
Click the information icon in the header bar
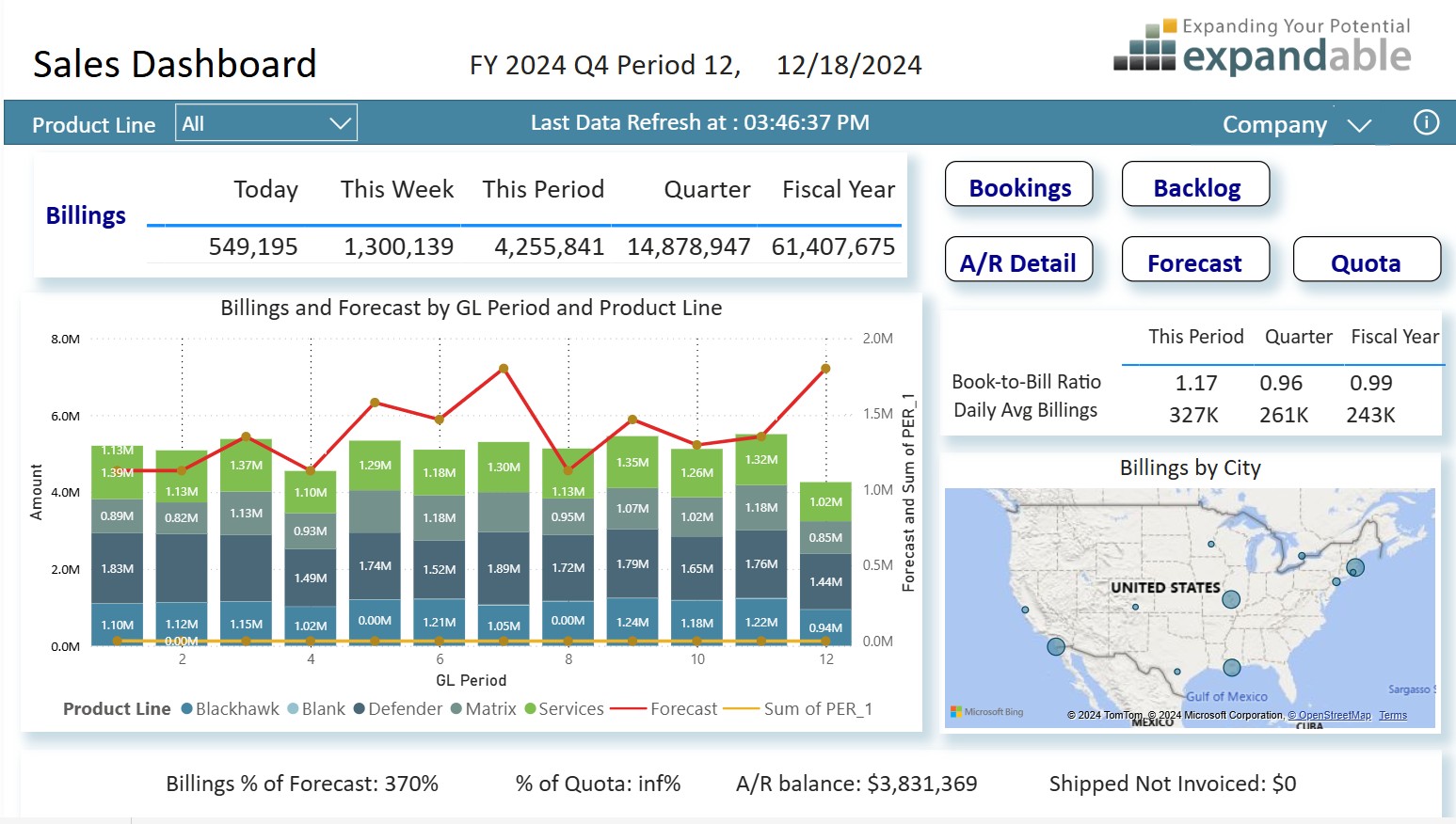tap(1426, 122)
